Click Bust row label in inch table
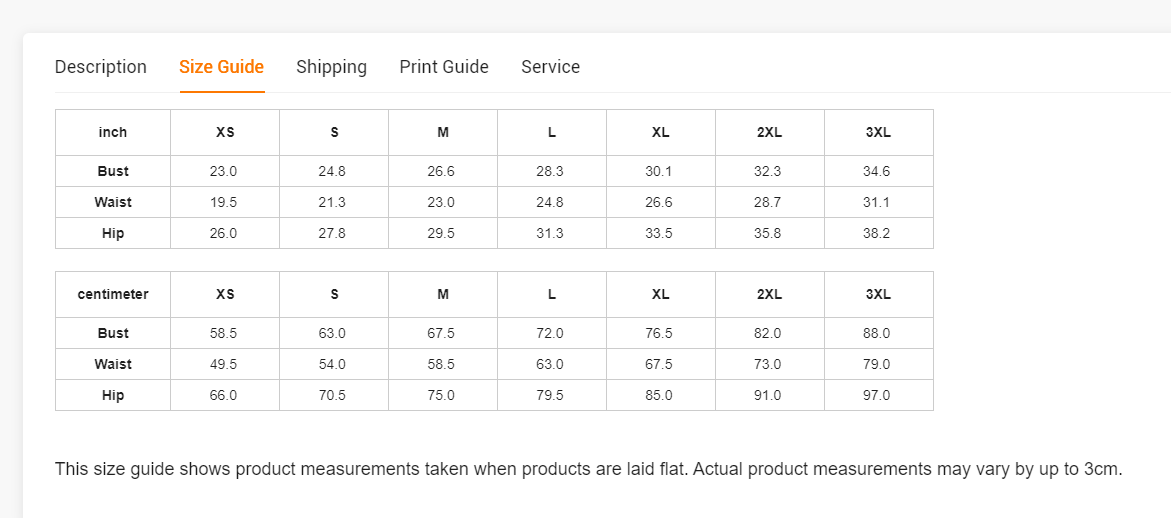This screenshot has height=518, width=1171. tap(113, 171)
